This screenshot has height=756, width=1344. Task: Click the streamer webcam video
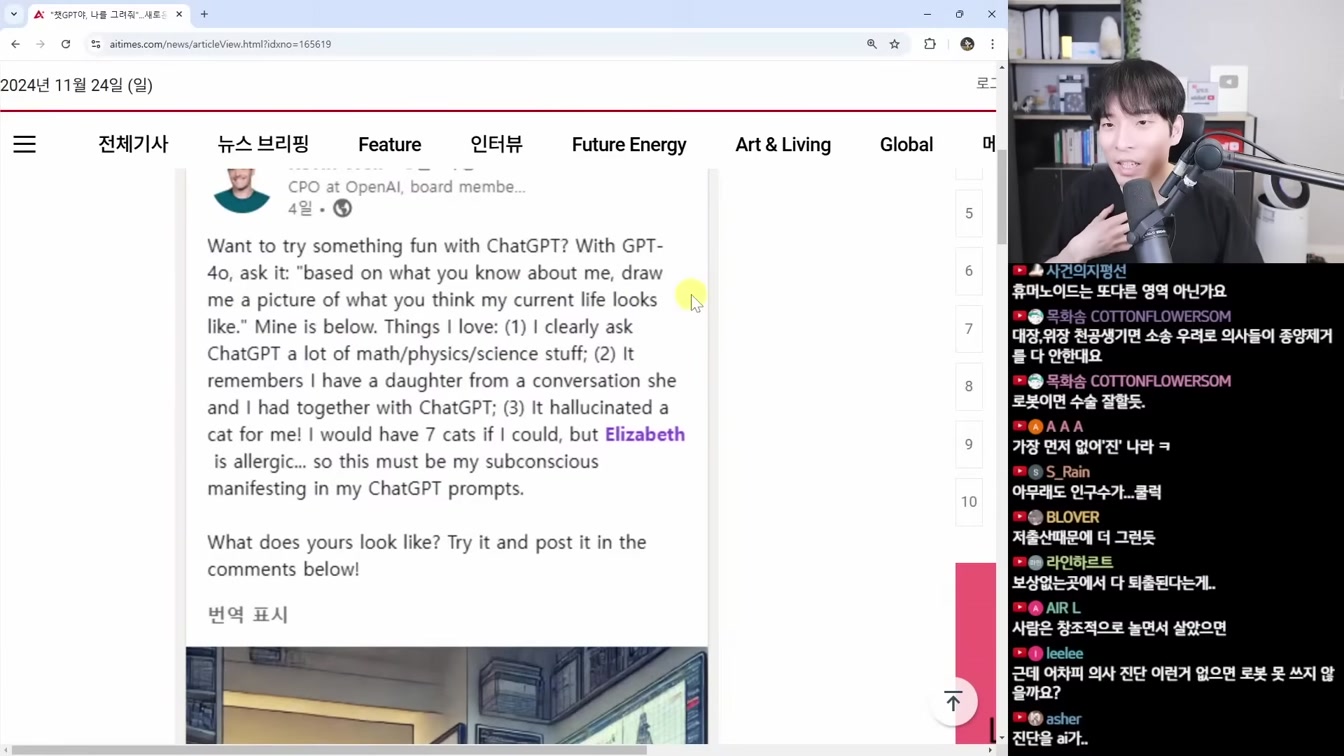pos(1176,131)
